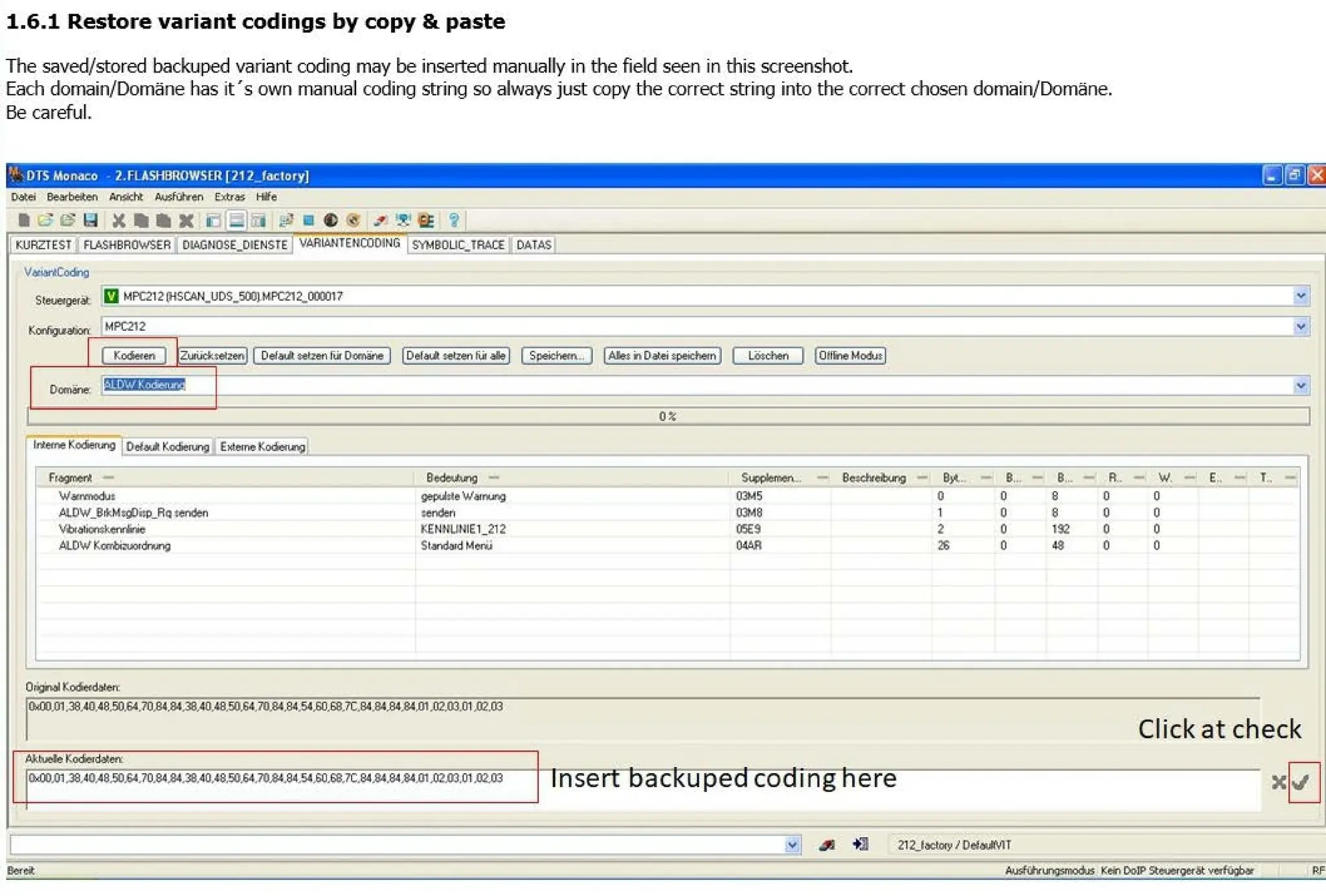Select the Default Kodierung tab
The image size is (1326, 896).
[x=168, y=447]
